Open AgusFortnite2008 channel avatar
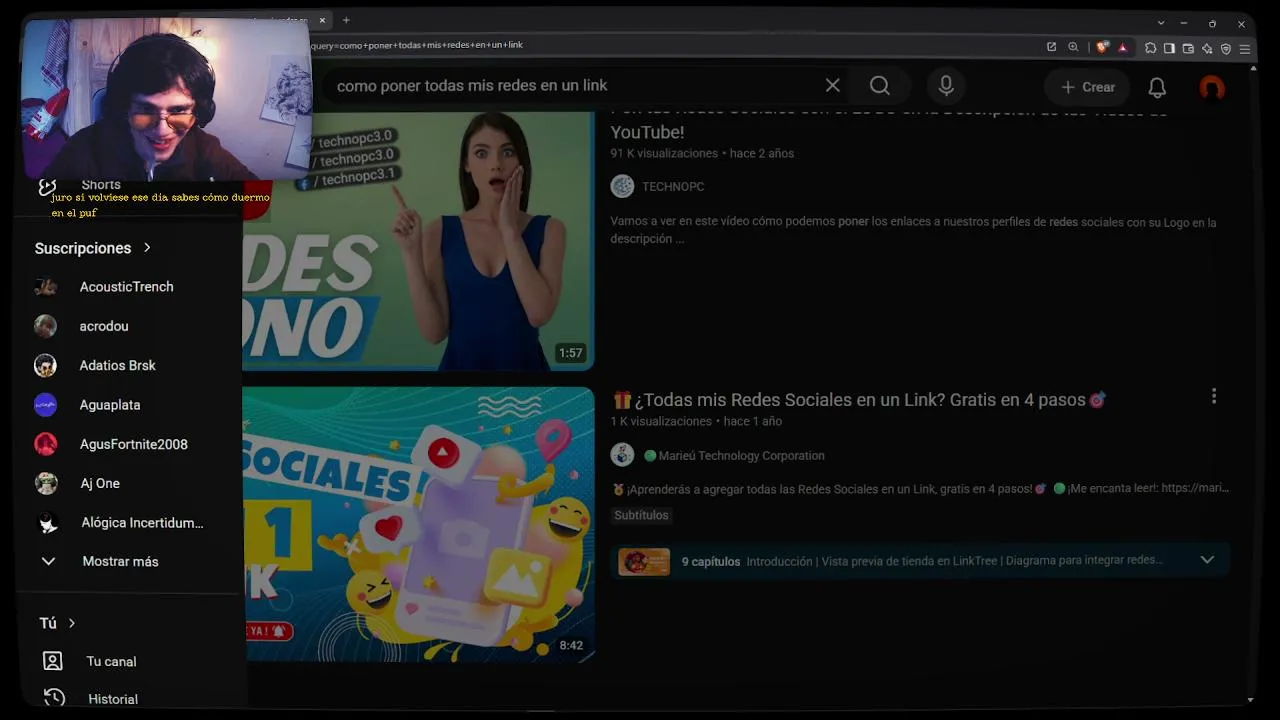The image size is (1280, 720). pos(45,444)
